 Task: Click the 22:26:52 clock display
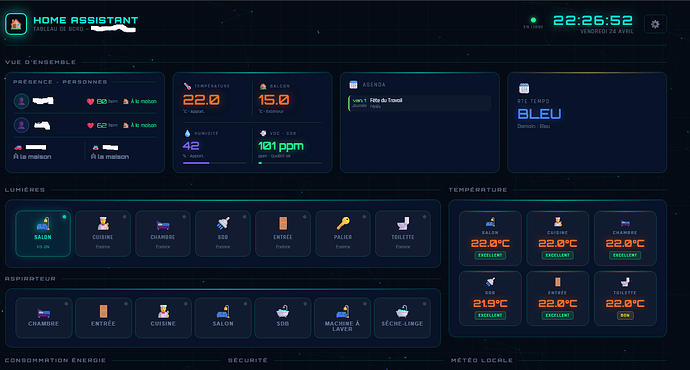[x=593, y=20]
